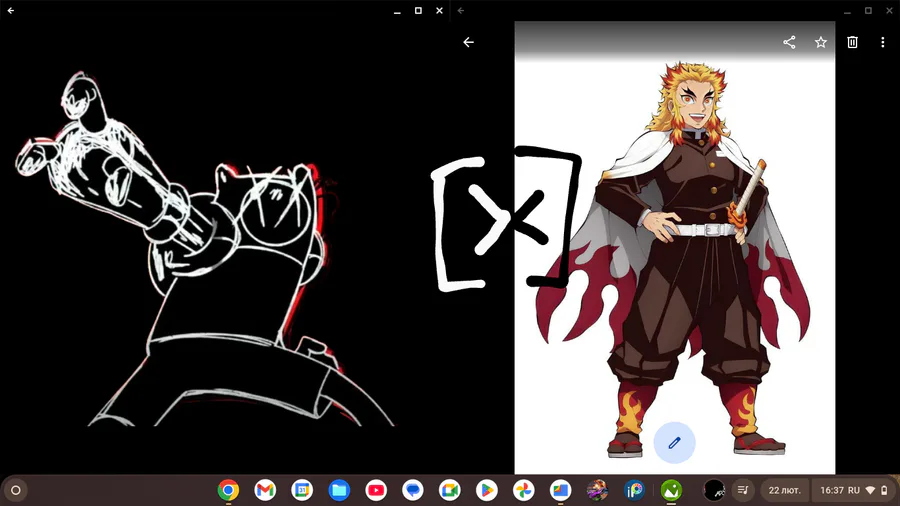Viewport: 900px width, 506px height.
Task: Close the right gallery window
Action: 889,10
